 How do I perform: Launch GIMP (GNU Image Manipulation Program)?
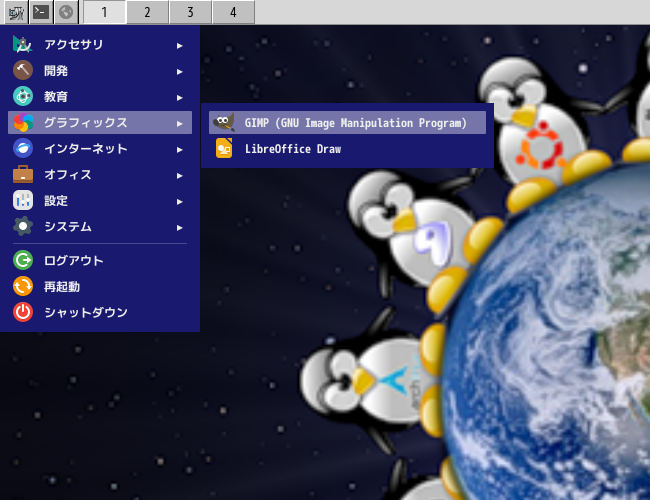point(347,123)
